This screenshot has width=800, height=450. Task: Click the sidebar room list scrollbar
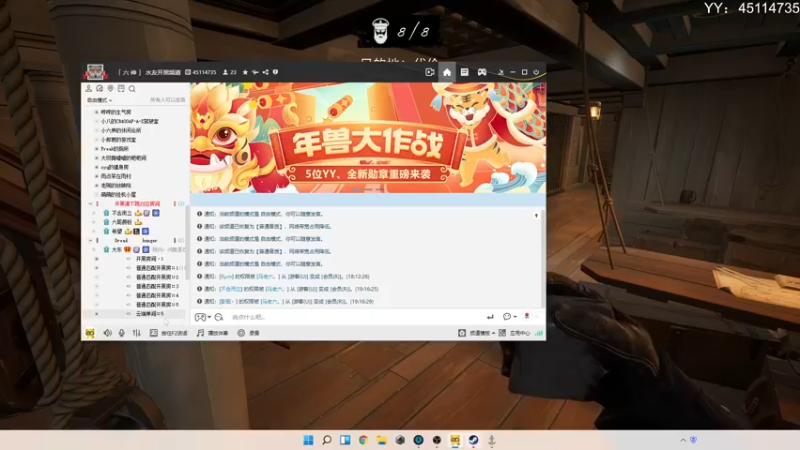pos(188,242)
